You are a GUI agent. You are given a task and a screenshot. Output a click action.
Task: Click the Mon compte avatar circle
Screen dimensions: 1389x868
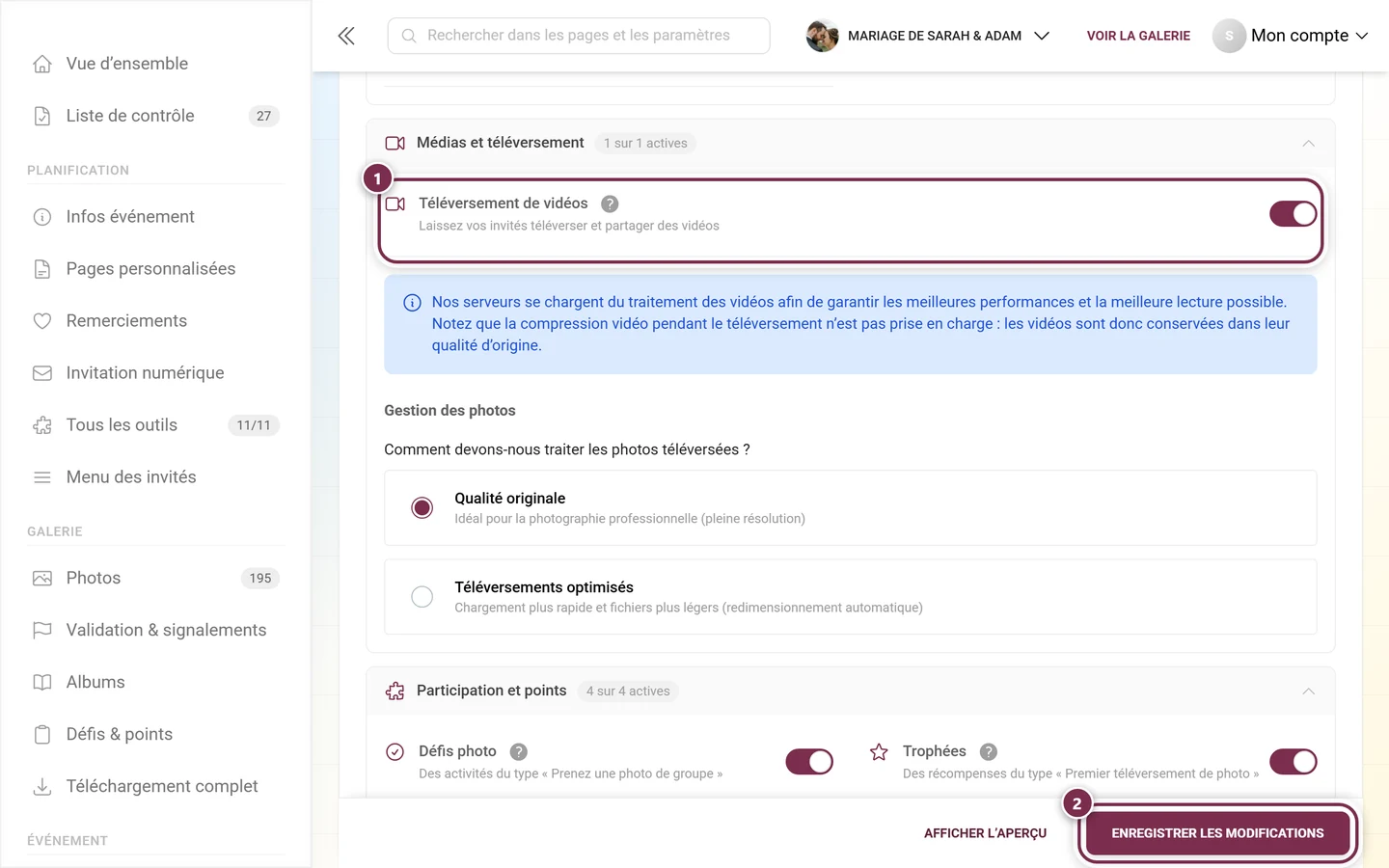[x=1229, y=36]
